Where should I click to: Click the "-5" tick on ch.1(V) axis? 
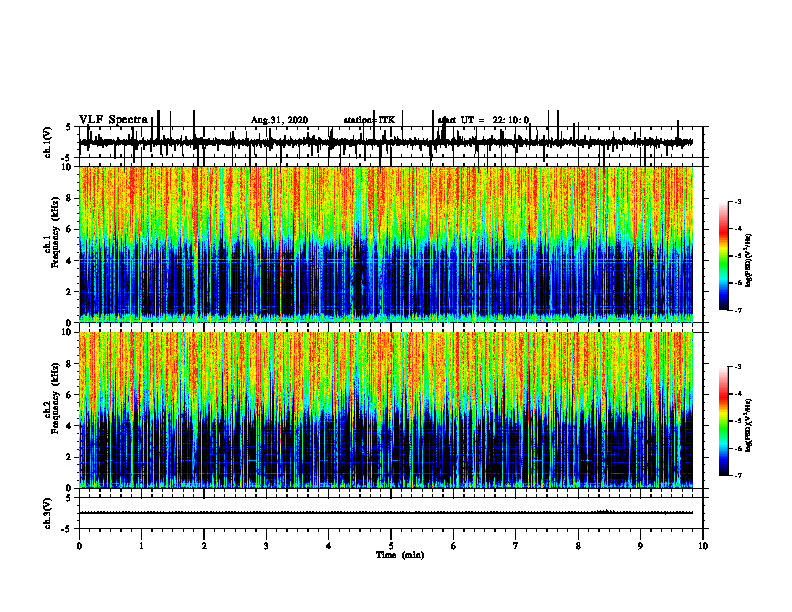coord(67,158)
